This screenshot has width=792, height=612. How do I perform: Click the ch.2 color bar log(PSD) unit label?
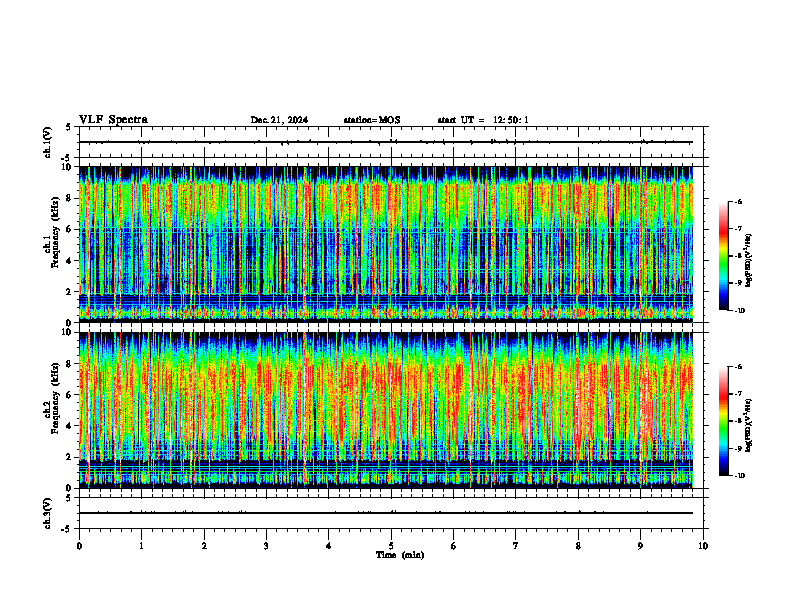pos(750,426)
